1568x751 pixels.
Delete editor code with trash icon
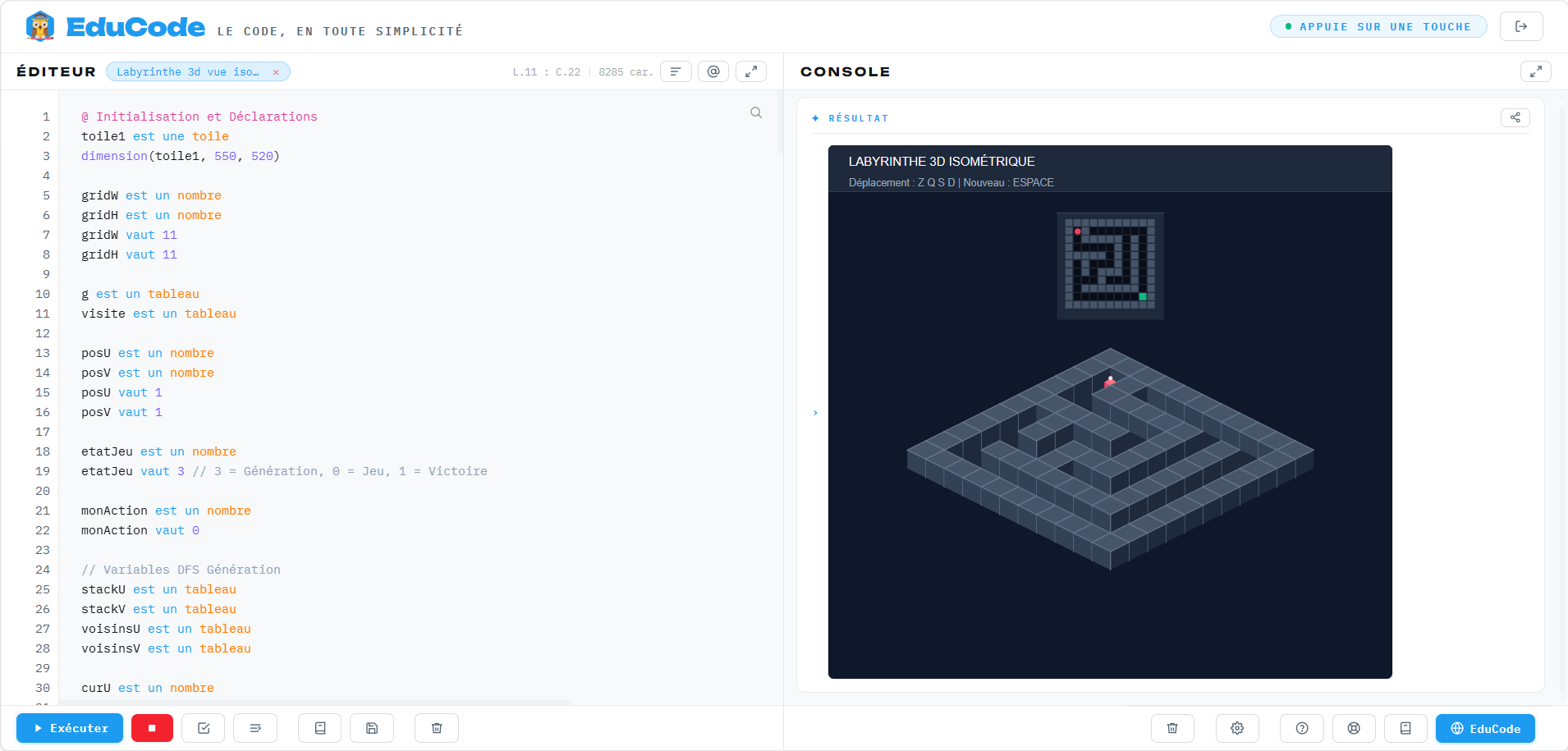[x=437, y=728]
